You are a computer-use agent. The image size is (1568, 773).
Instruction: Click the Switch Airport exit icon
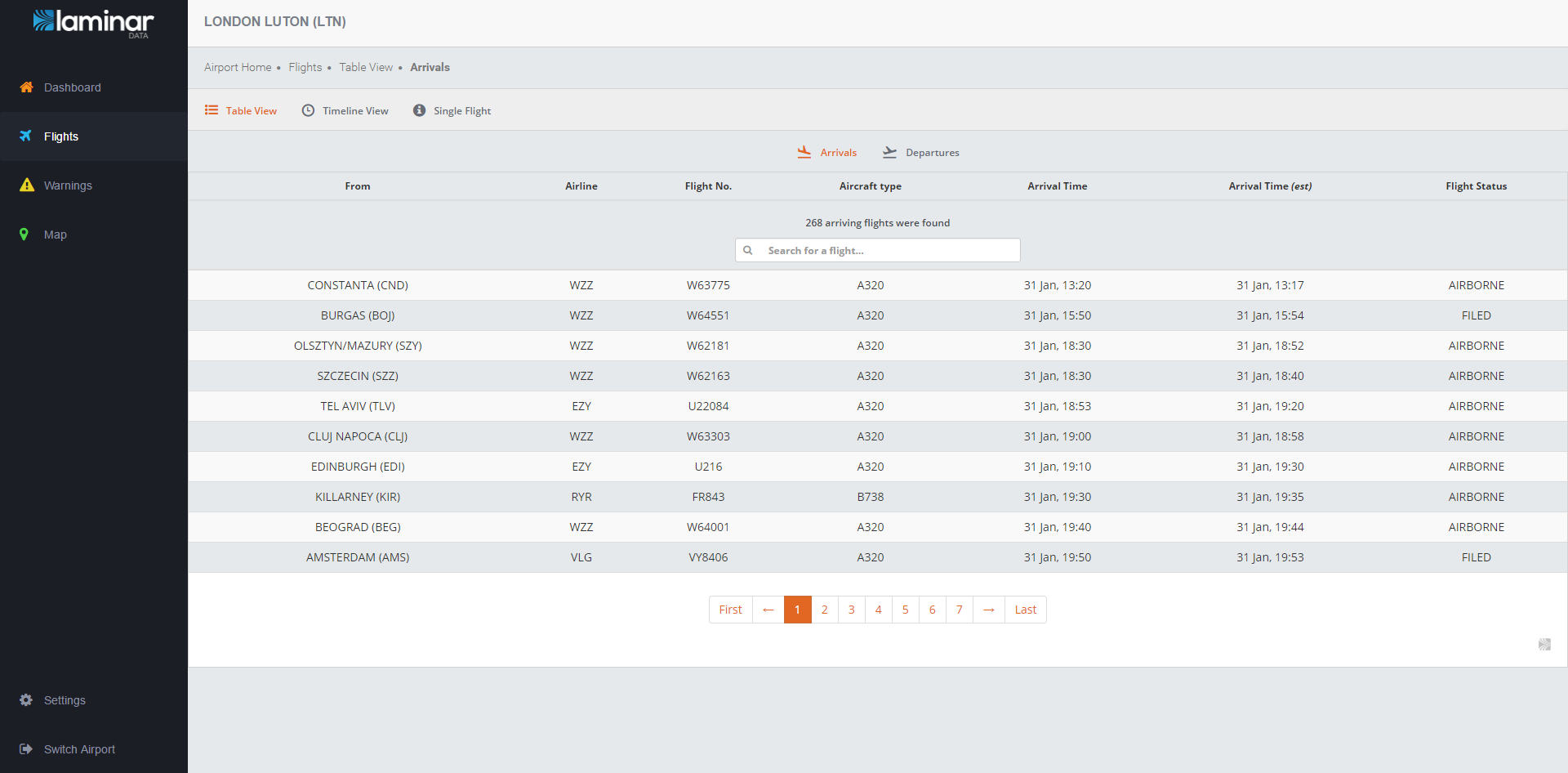26,749
